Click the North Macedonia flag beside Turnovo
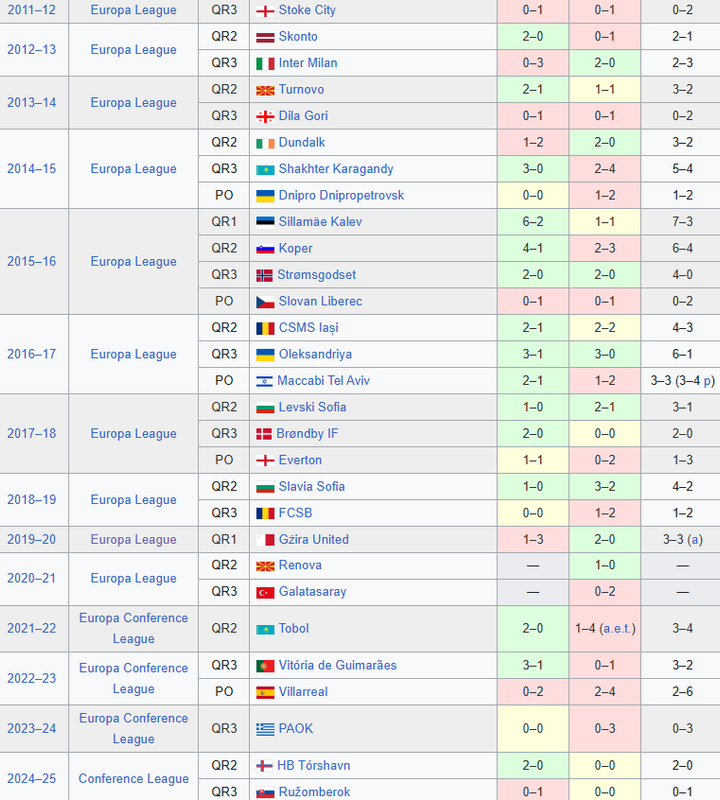720x800 pixels. click(x=265, y=90)
